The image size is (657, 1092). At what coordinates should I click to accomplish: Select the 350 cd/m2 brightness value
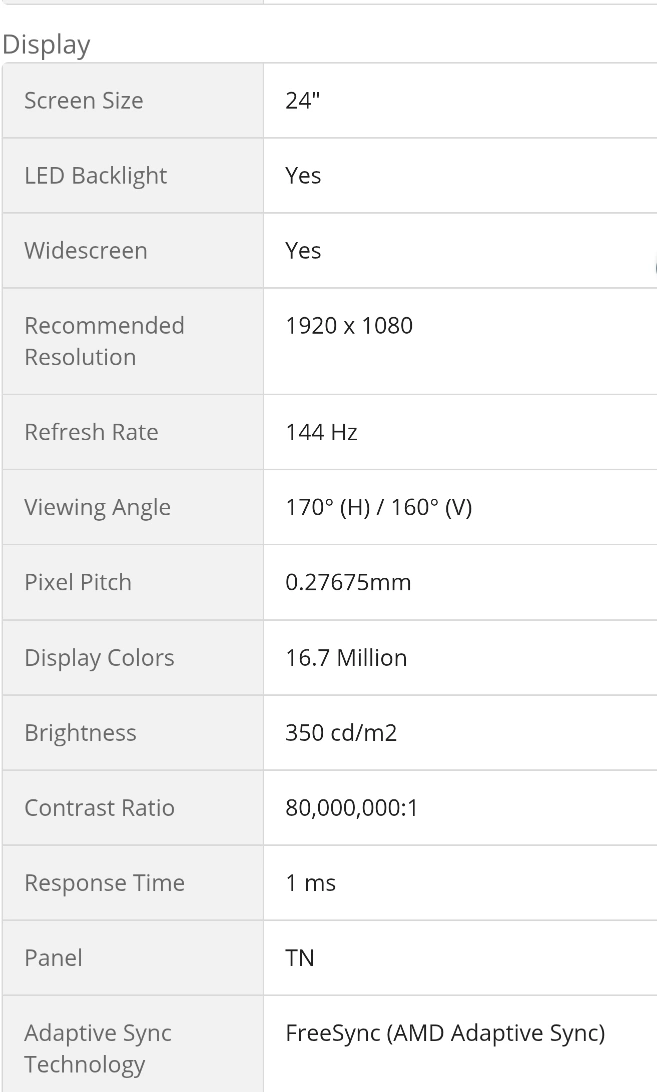341,732
